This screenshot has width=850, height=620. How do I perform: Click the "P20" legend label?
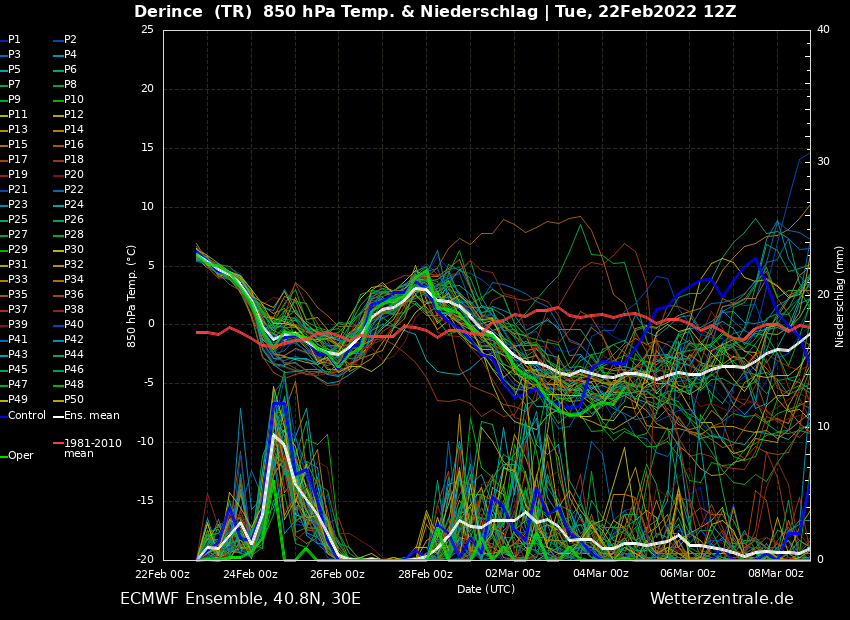pyautogui.click(x=74, y=175)
